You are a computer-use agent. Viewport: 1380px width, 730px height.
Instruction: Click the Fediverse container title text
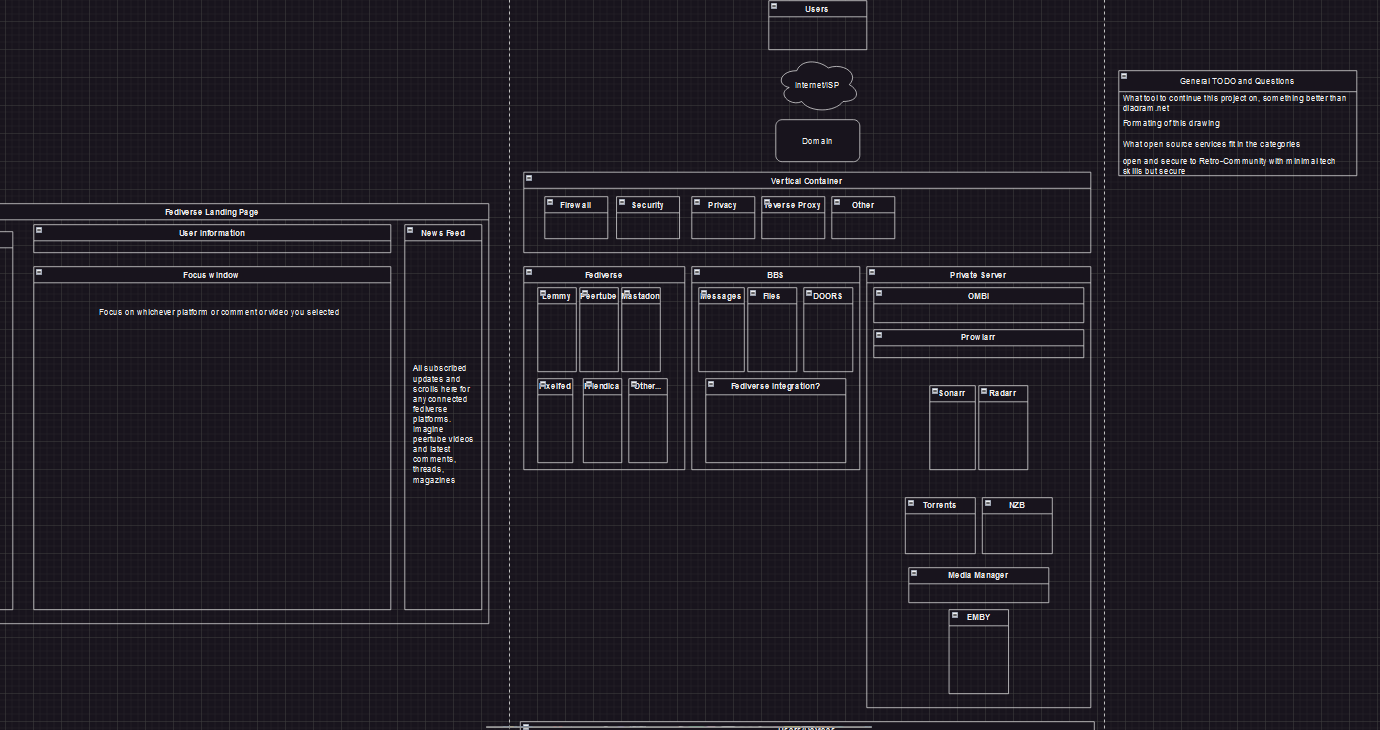[604, 275]
